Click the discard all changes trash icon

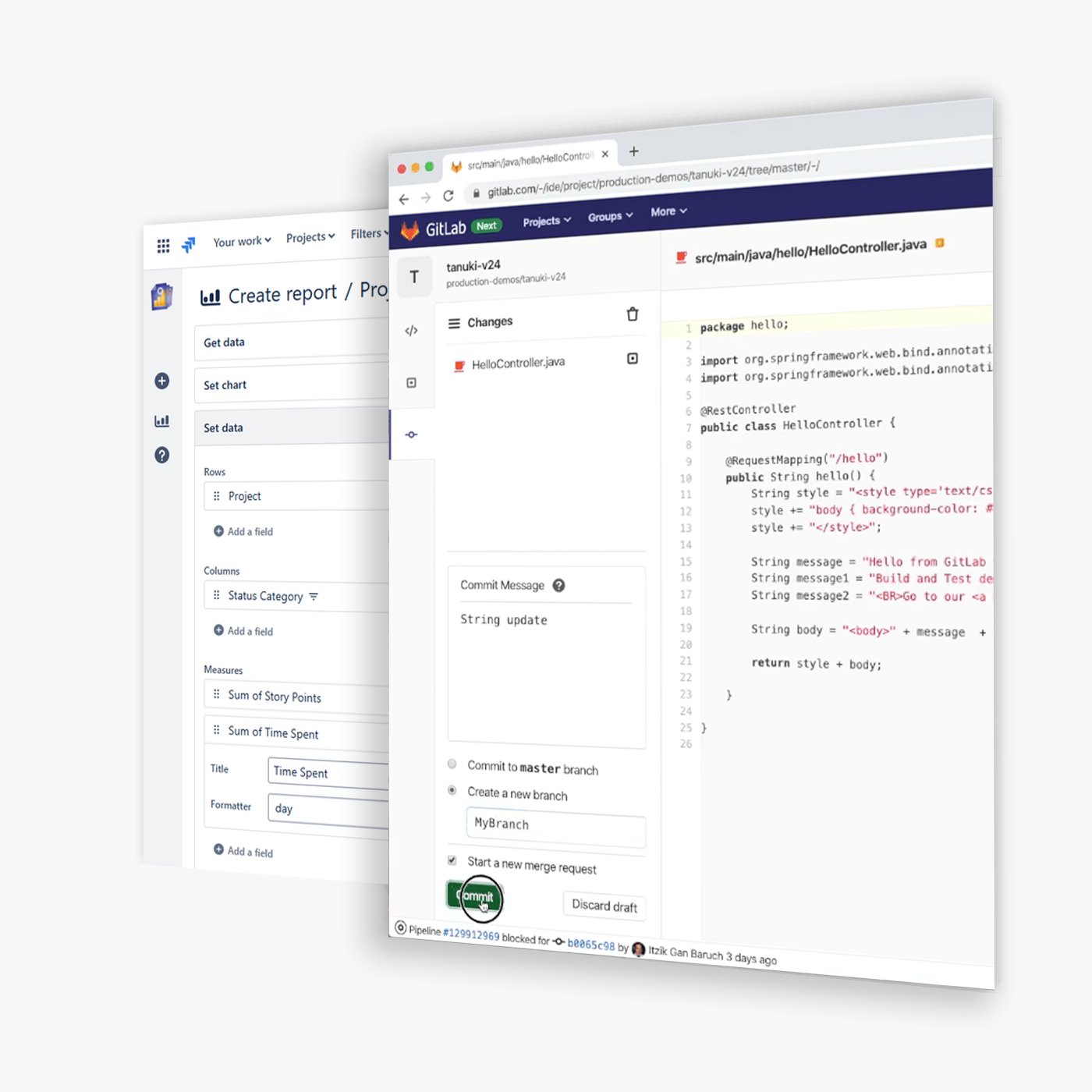[633, 314]
